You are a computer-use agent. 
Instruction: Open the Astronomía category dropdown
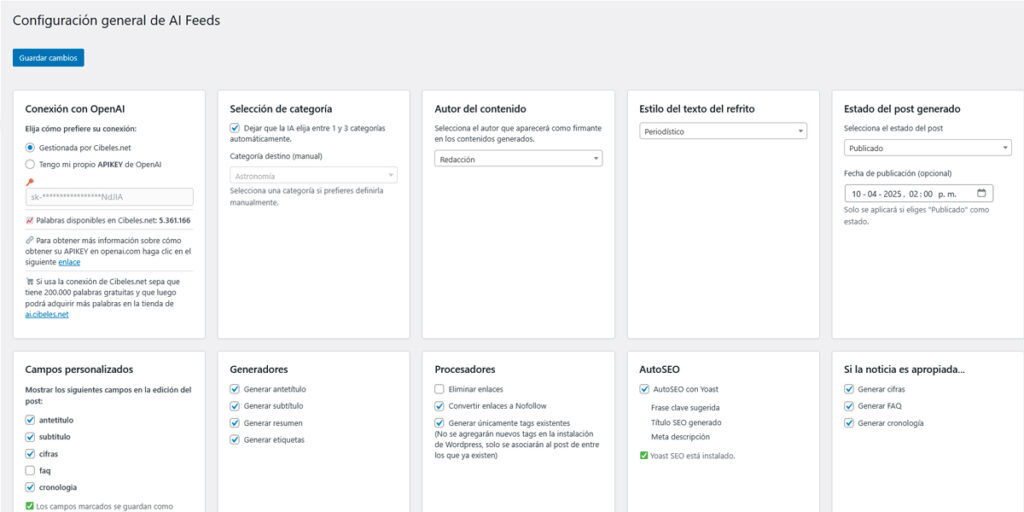(x=313, y=175)
